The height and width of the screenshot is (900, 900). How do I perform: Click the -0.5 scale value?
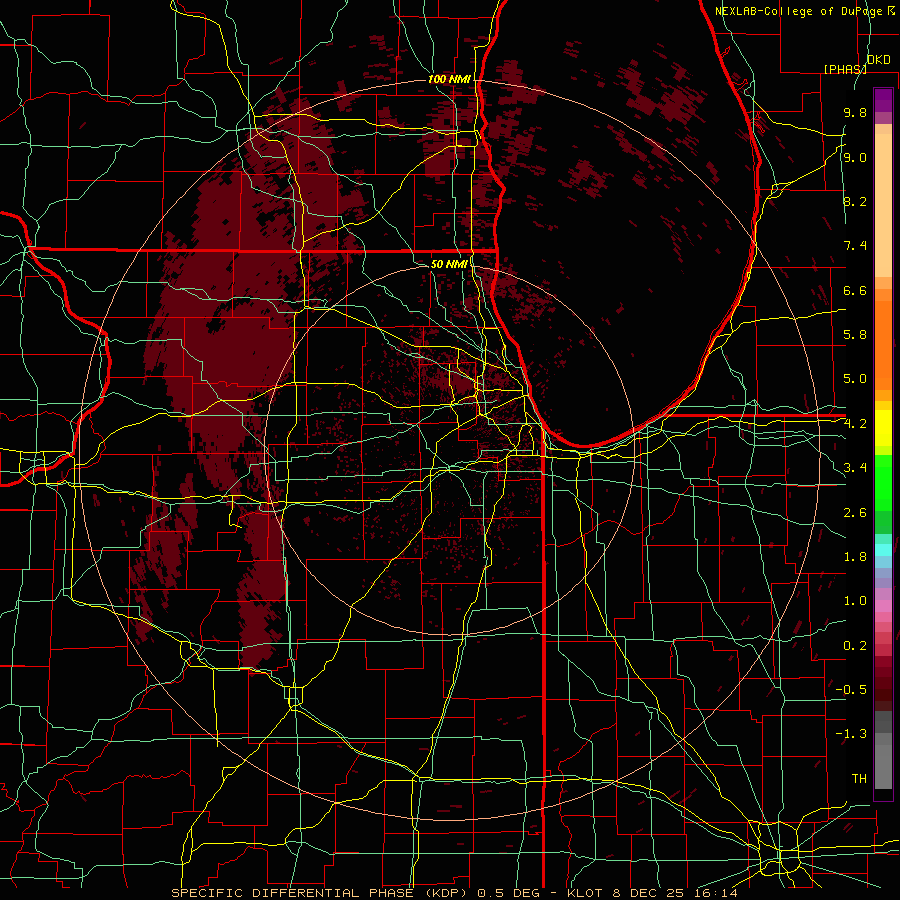coord(851,690)
